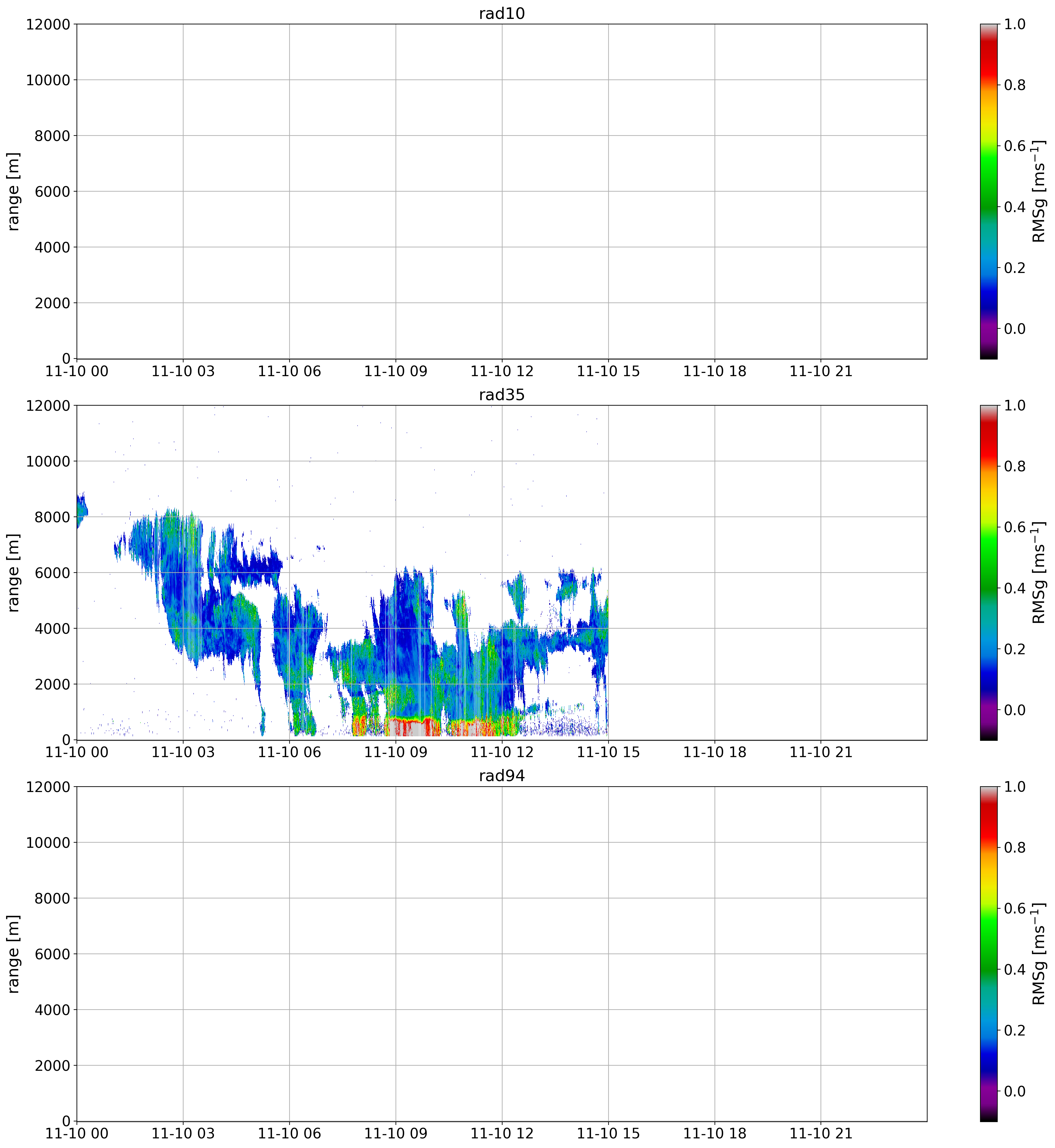The height and width of the screenshot is (1148, 1055).
Task: Click the 11-10 00 tick label under rad35
Action: pyautogui.click(x=77, y=752)
